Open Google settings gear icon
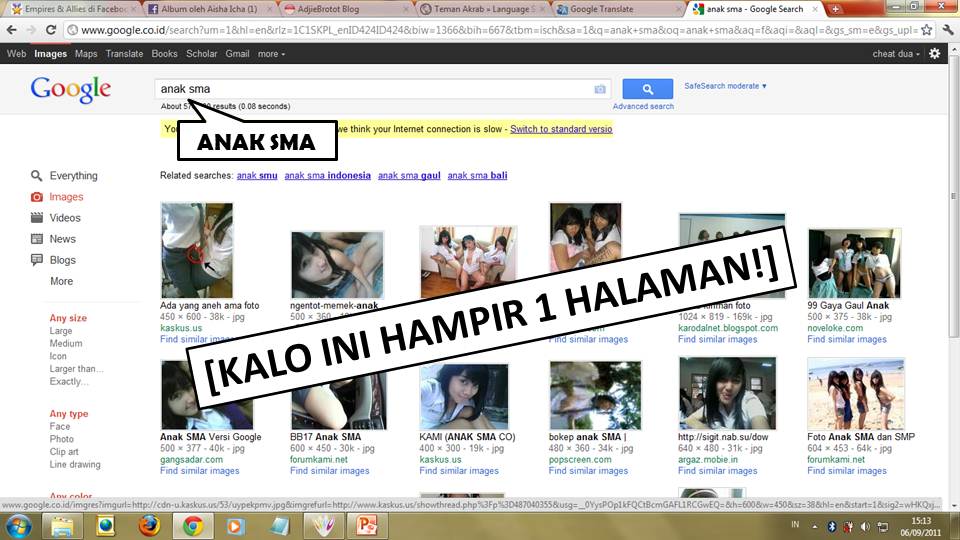 point(934,53)
